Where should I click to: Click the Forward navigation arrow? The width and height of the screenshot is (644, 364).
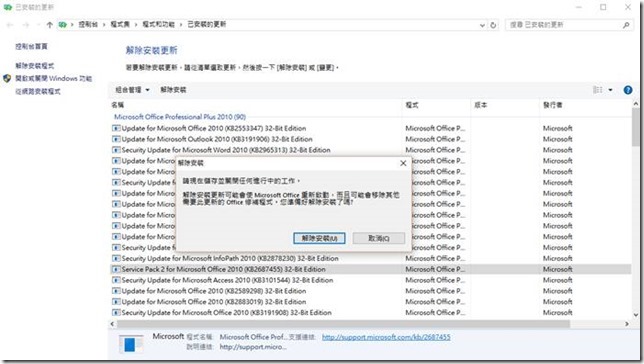pos(26,25)
